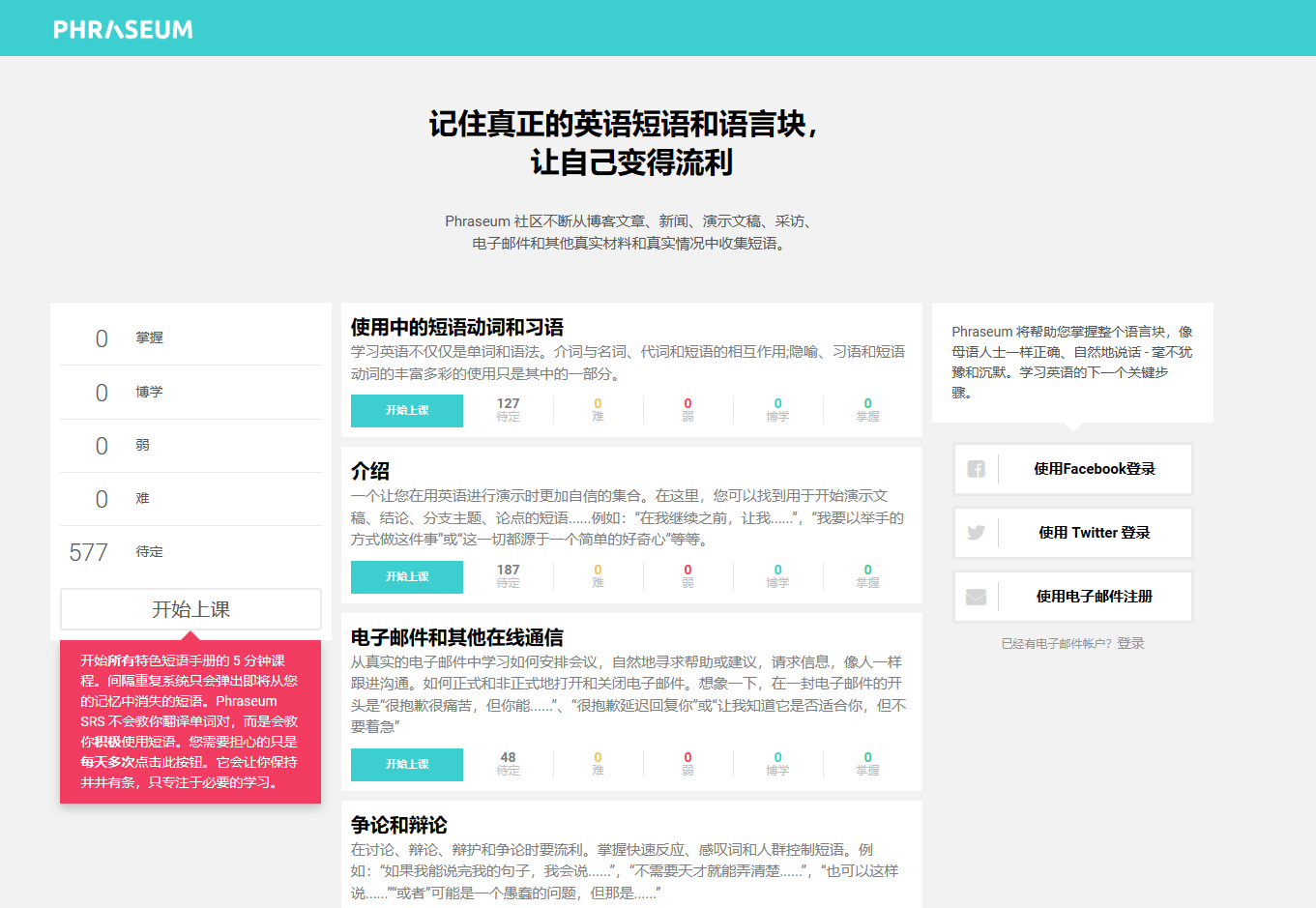
Task: Select the 577 待定 row in sidebar
Action: 190,552
